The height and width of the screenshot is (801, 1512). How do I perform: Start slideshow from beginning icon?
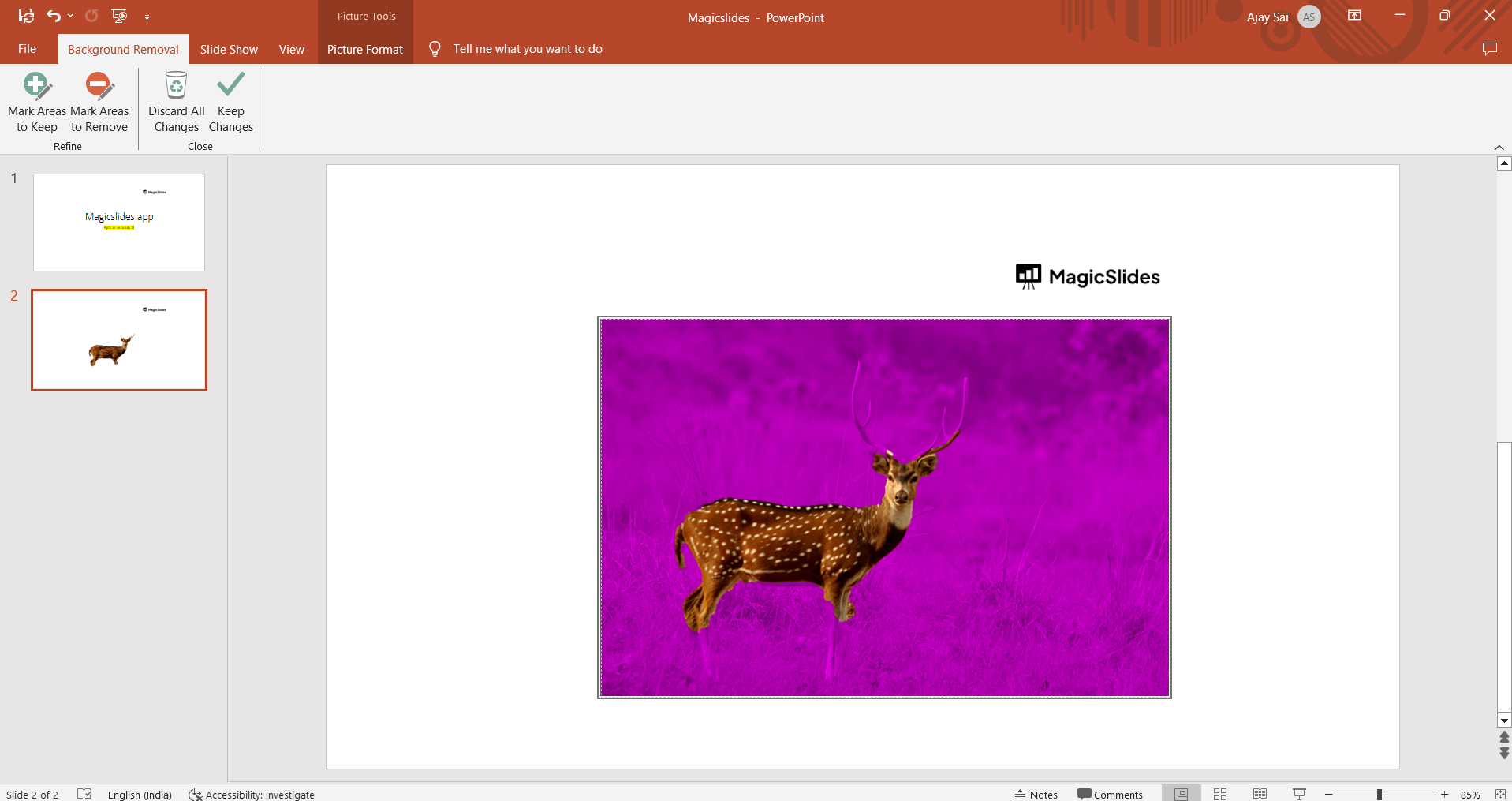tap(119, 16)
